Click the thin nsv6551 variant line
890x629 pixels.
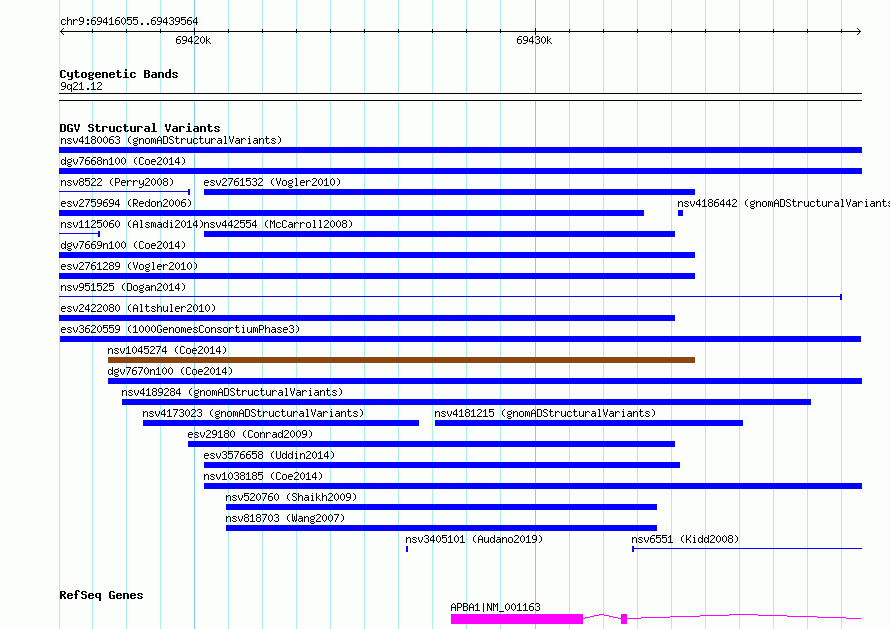tap(747, 549)
